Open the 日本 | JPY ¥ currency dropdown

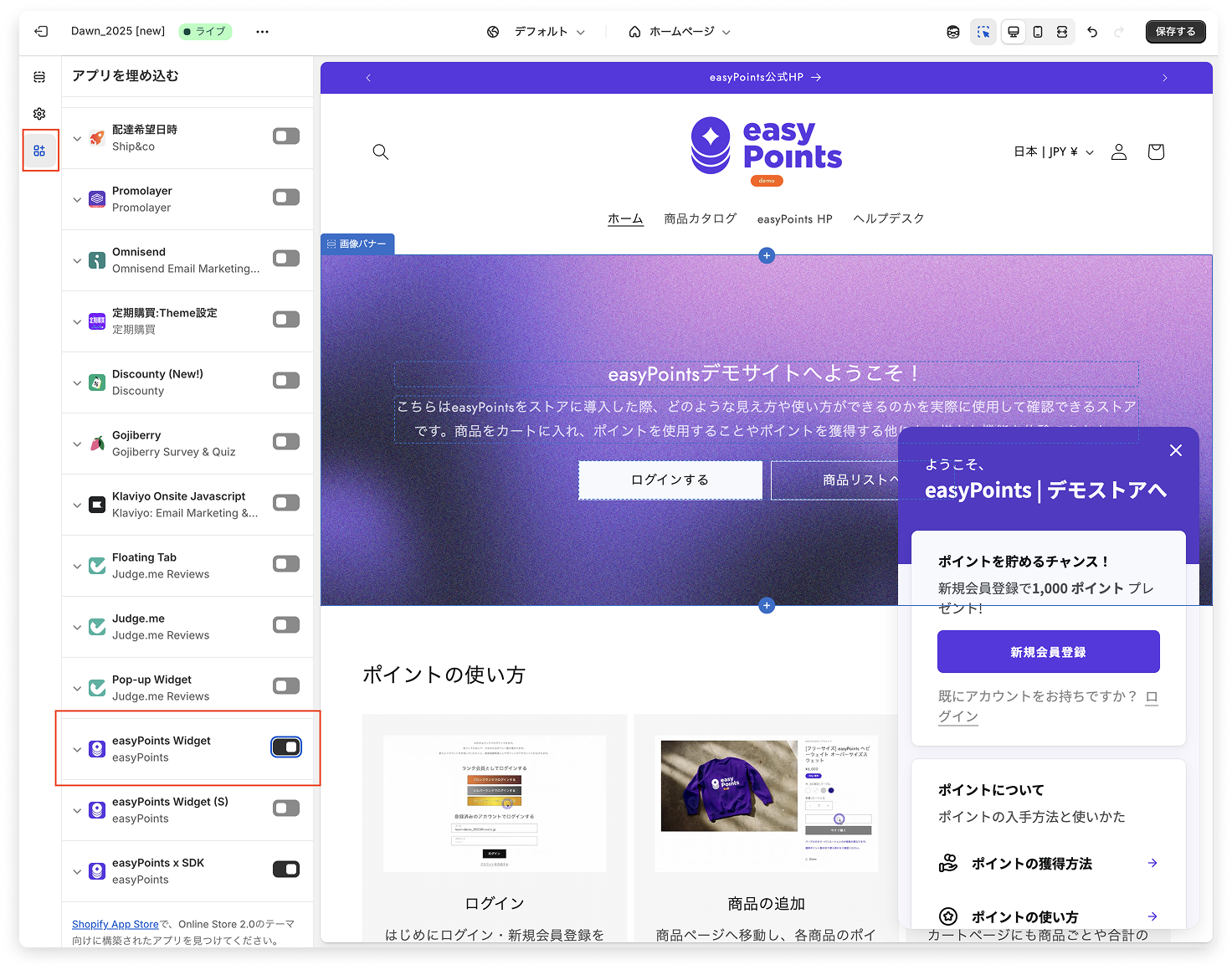tap(1054, 151)
